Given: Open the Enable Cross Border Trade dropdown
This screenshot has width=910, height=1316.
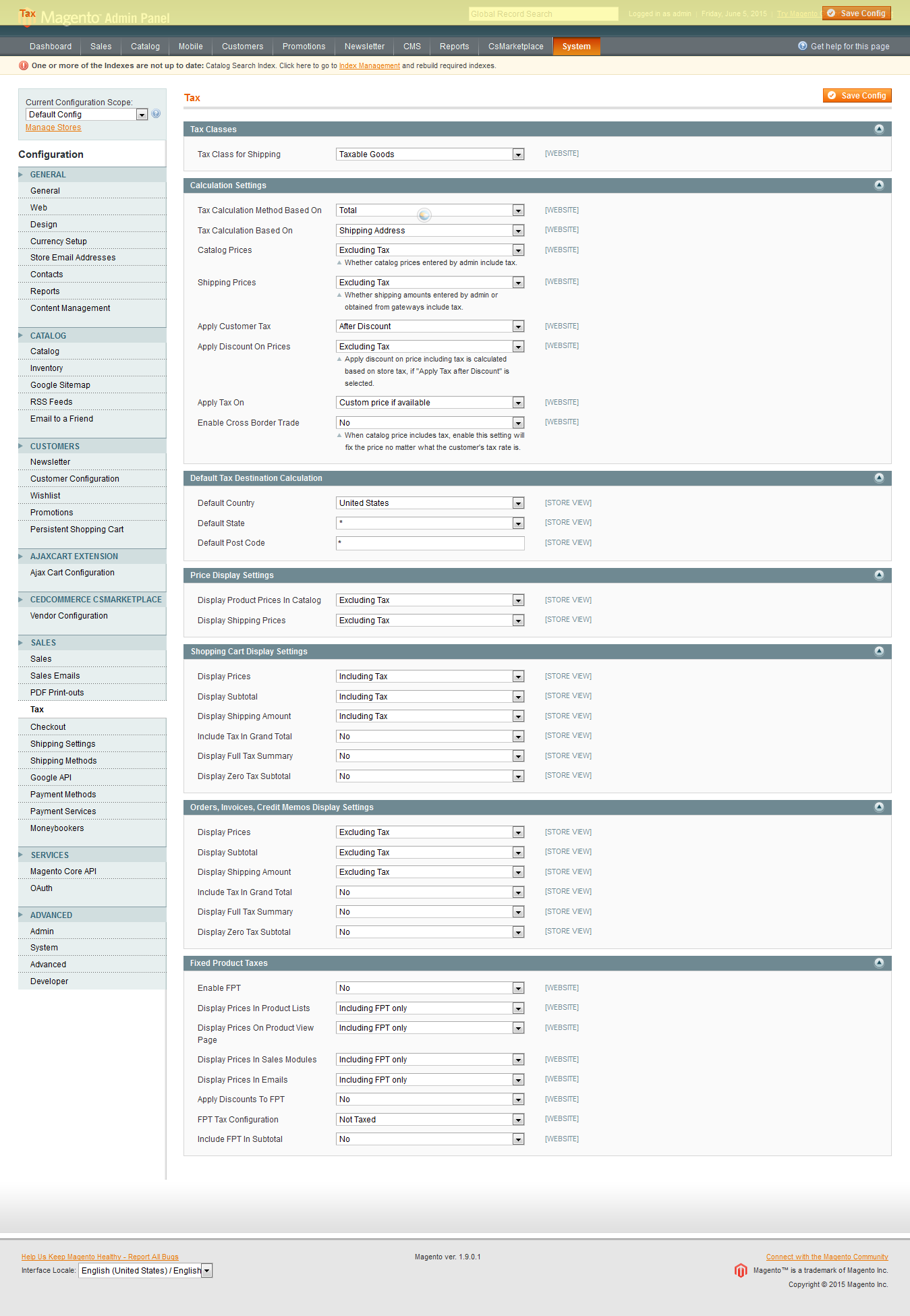Looking at the screenshot, I should click(x=430, y=423).
